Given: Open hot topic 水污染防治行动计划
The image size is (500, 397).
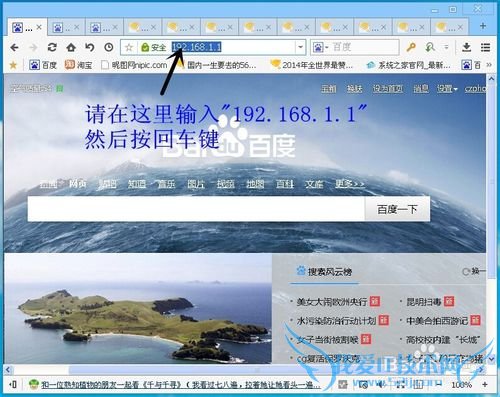Looking at the screenshot, I should tap(336, 321).
